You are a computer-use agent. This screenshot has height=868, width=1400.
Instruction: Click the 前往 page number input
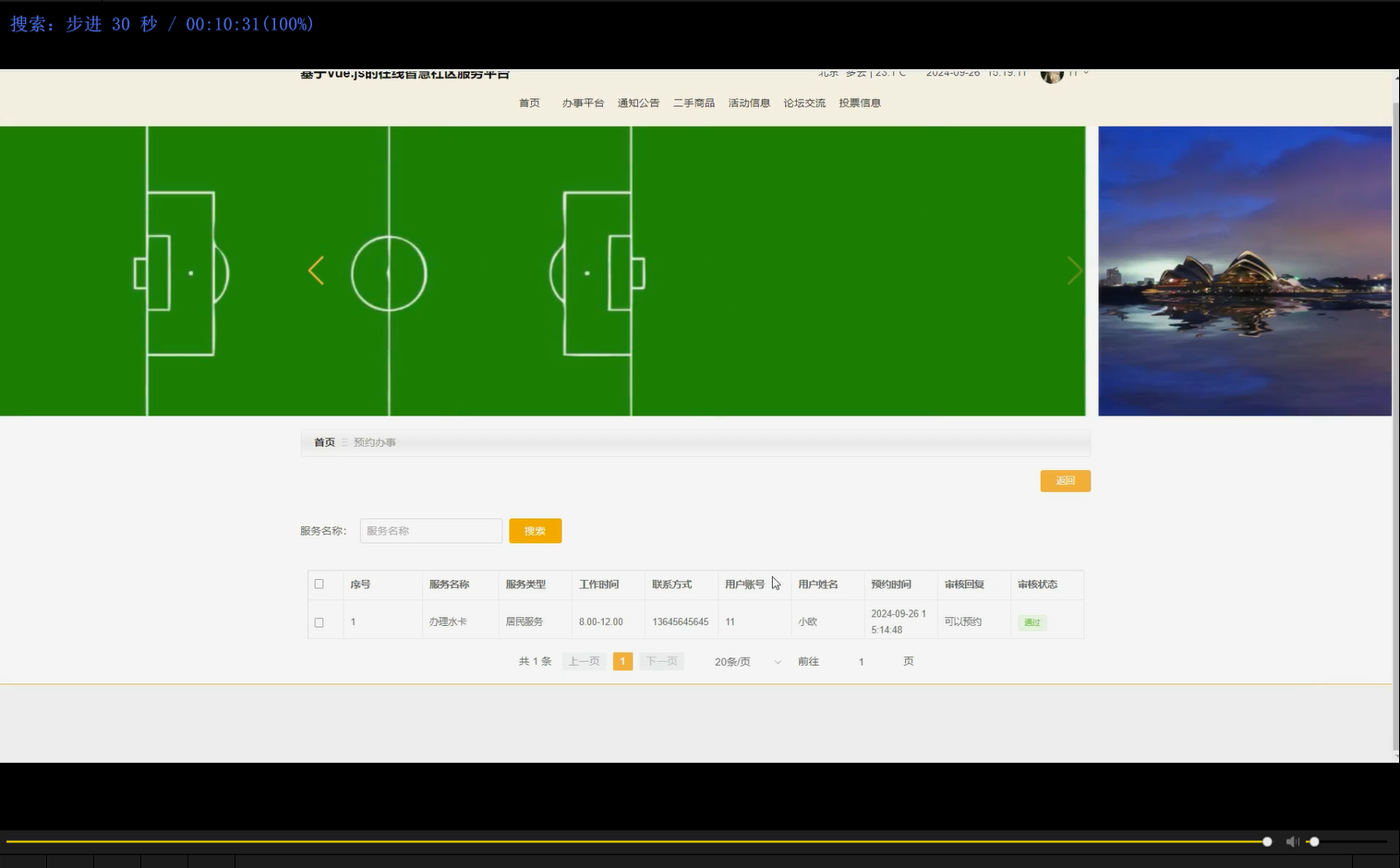[862, 662]
